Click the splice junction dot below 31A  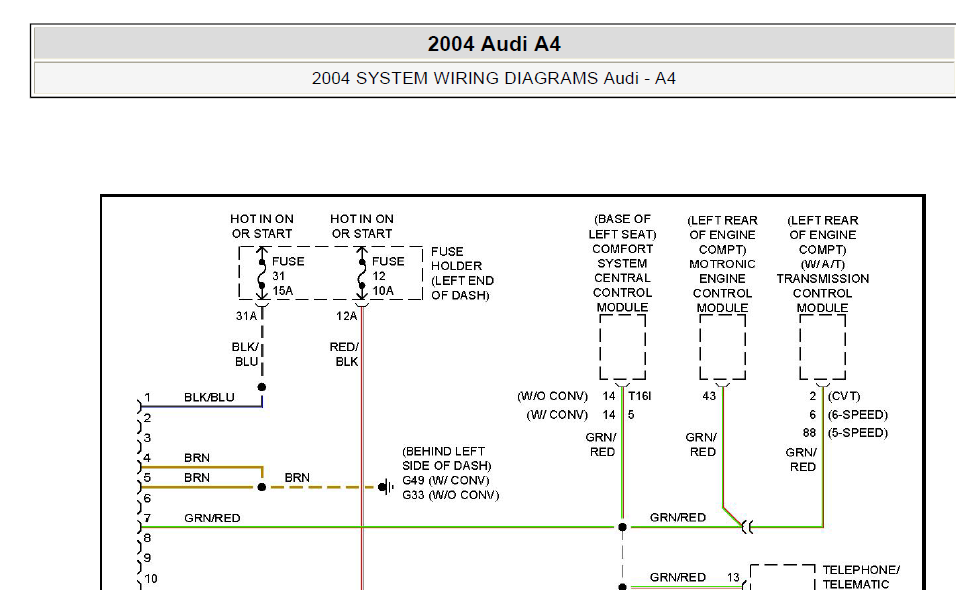[262, 387]
